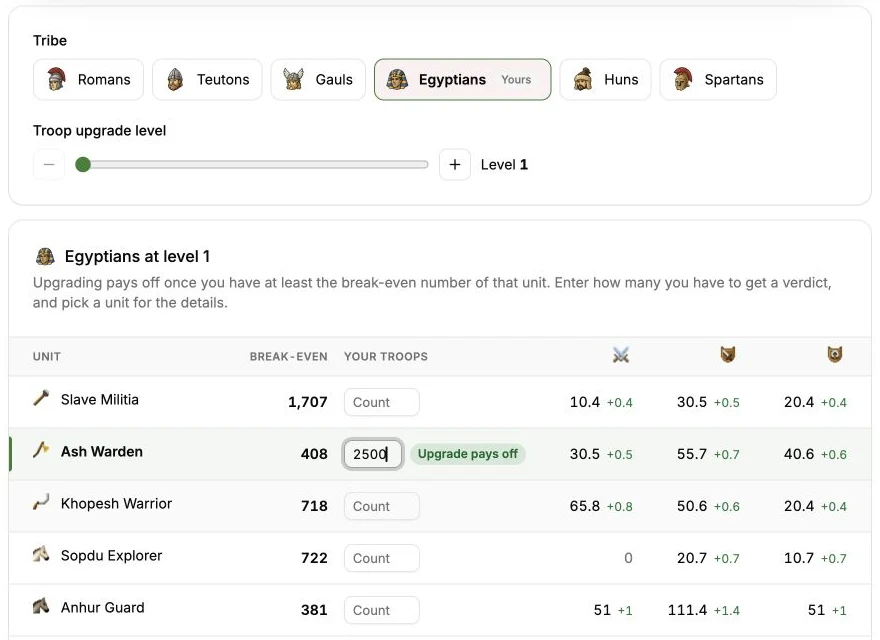This screenshot has width=880, height=640.
Task: Click the troop upgrade level slider handle
Action: click(x=83, y=164)
